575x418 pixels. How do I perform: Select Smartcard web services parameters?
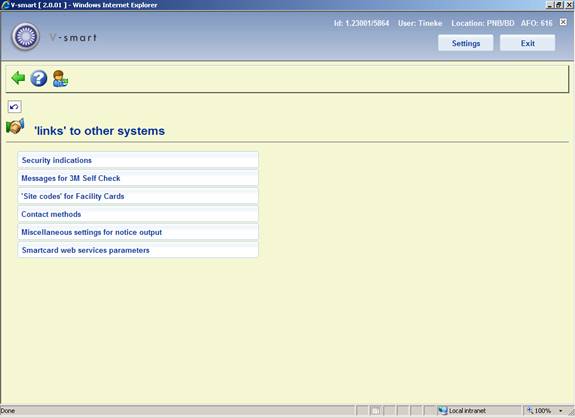click(x=138, y=250)
